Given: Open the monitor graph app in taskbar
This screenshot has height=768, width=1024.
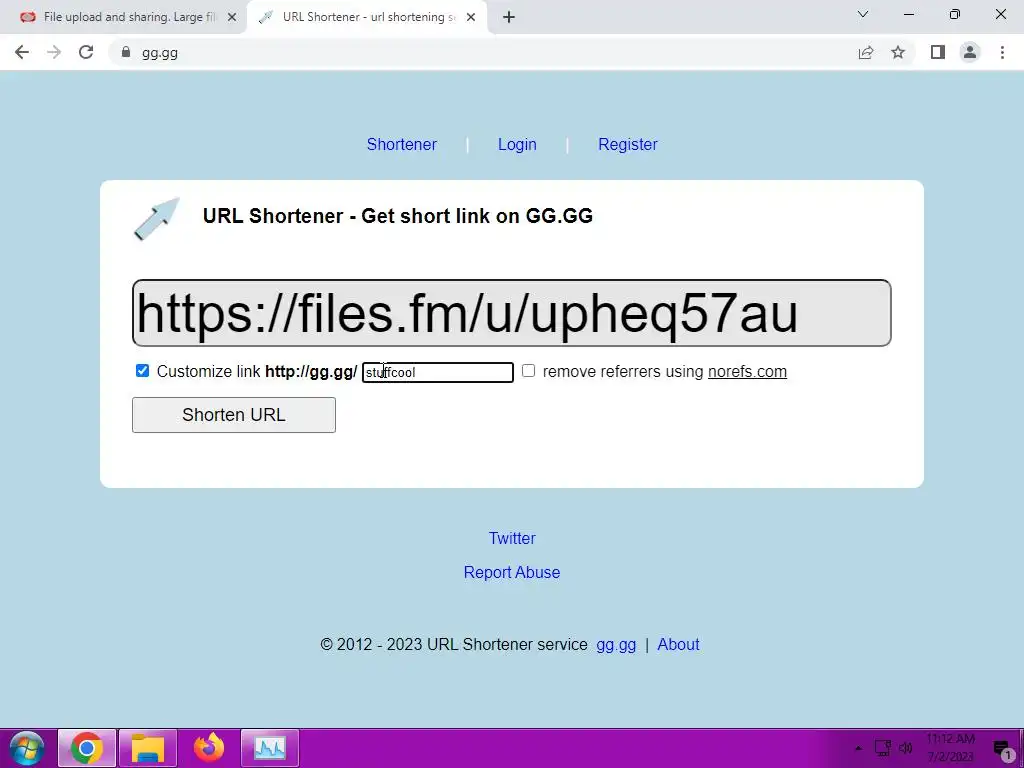Looking at the screenshot, I should (270, 748).
